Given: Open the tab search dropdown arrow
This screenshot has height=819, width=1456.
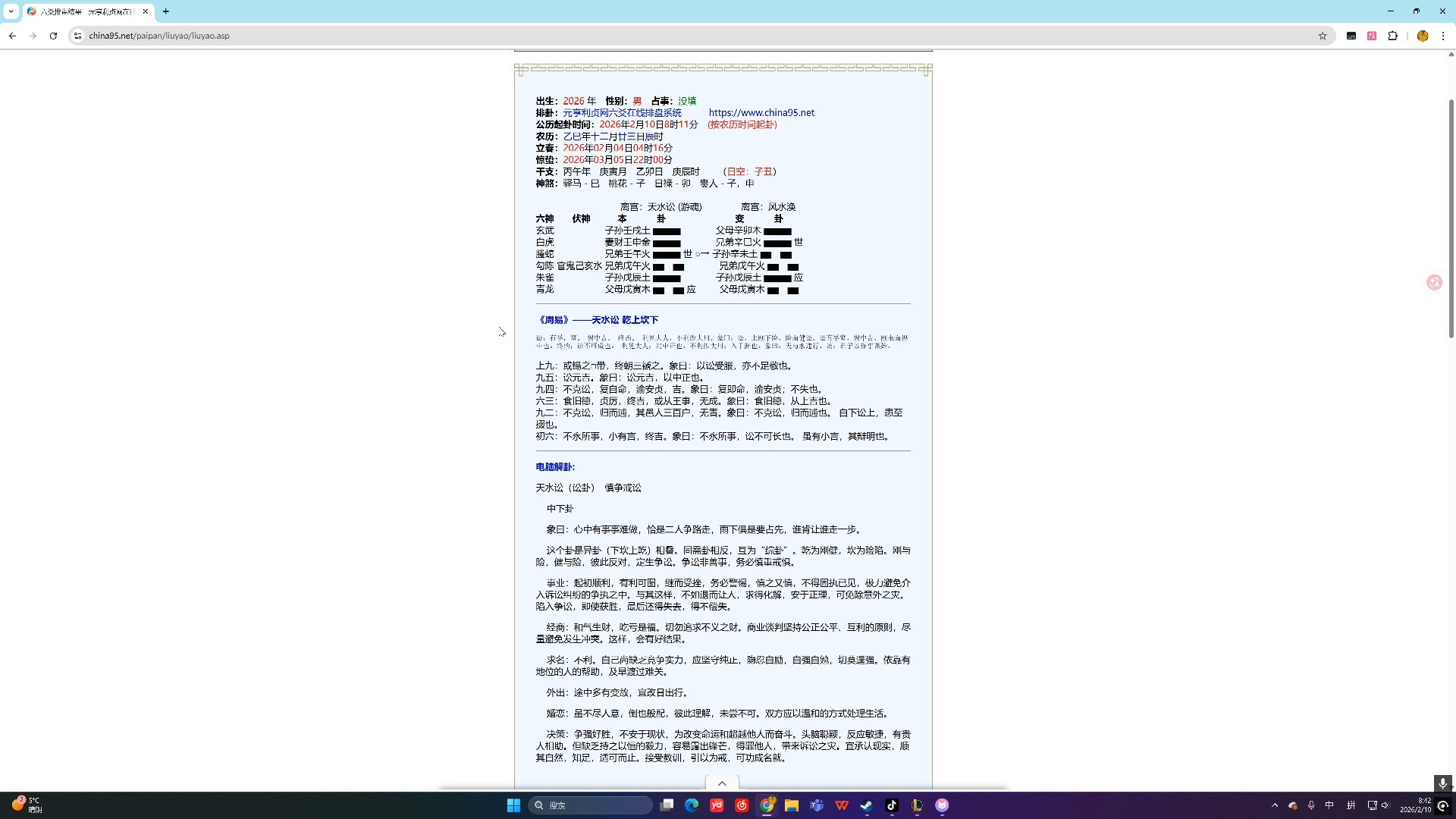Looking at the screenshot, I should [11, 11].
